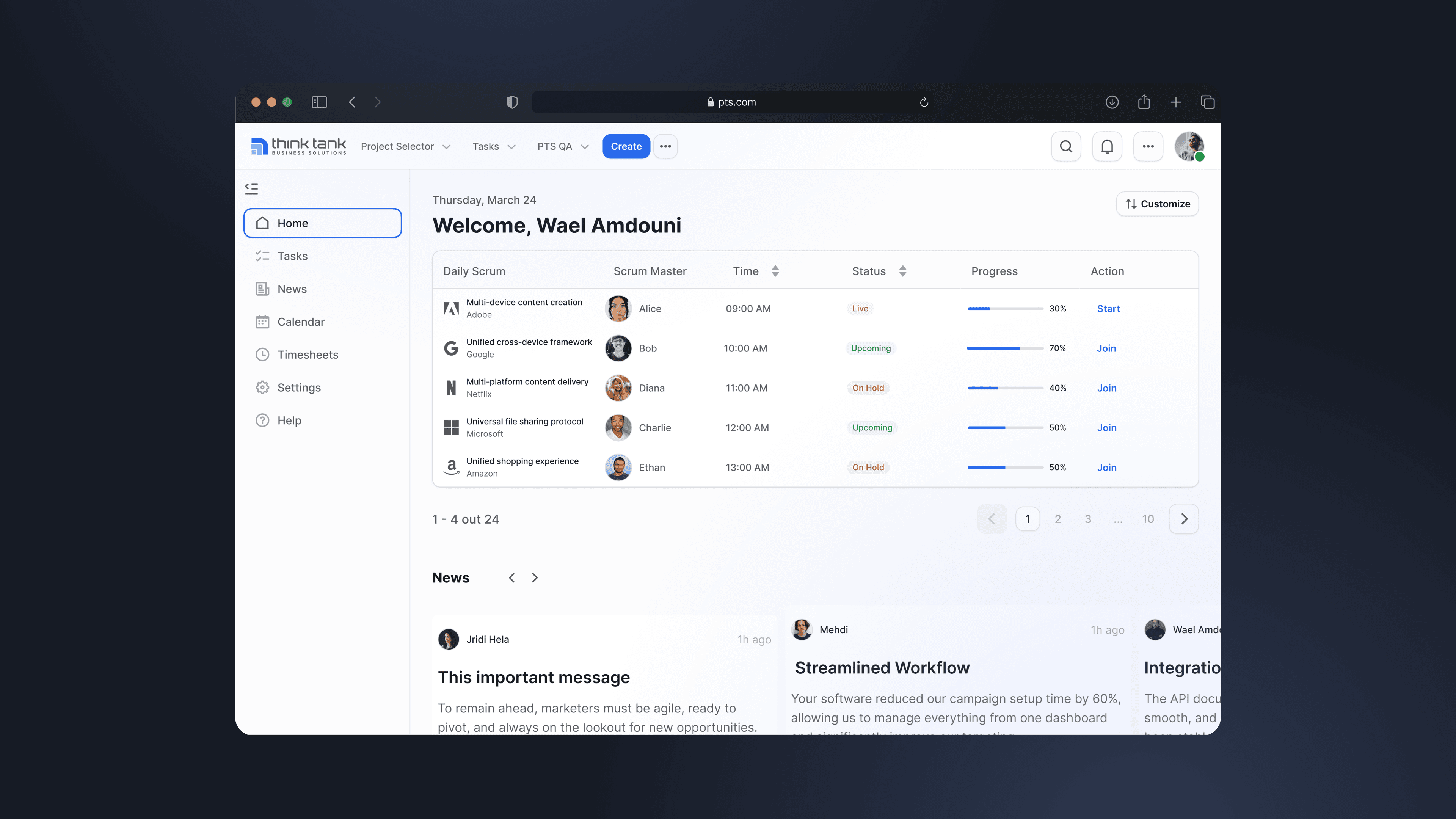Jump to page 10 in pagination
This screenshot has width=1456, height=819.
(x=1147, y=519)
